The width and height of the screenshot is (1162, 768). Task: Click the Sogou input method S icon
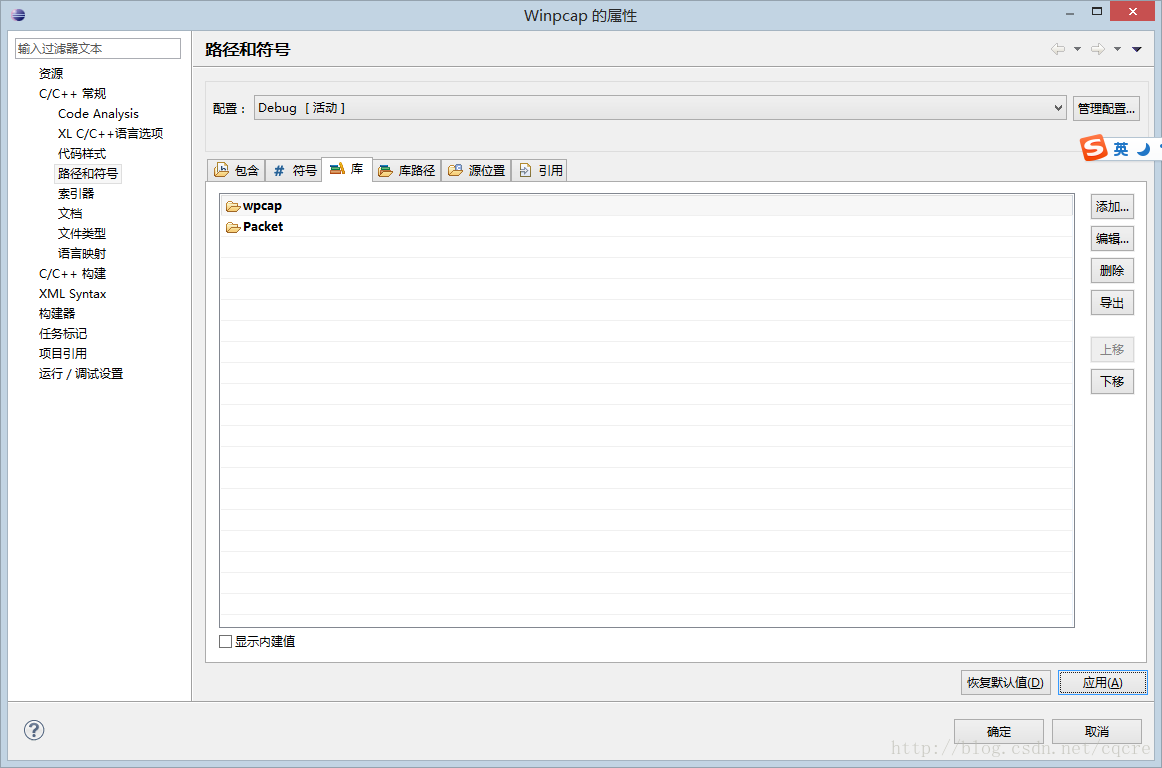(1093, 148)
